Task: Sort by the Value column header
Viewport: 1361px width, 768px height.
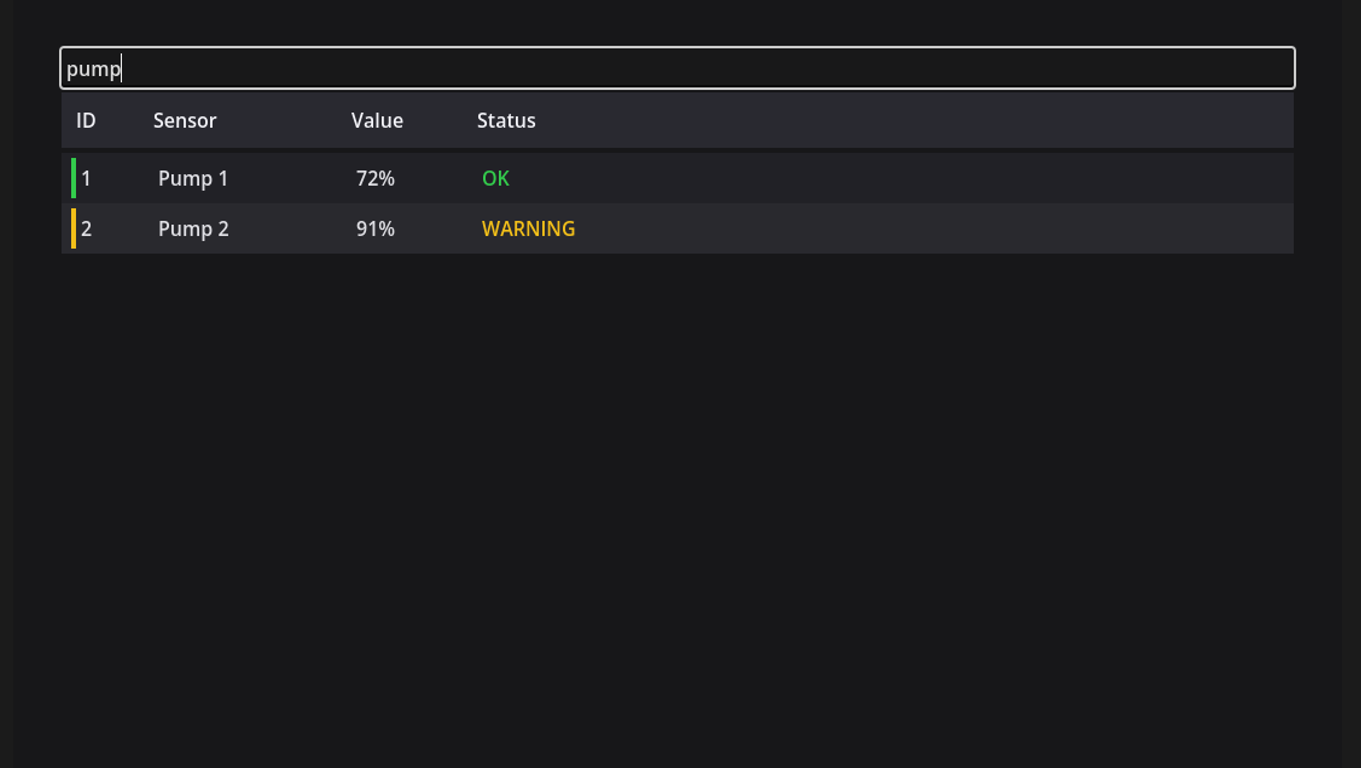Action: pos(377,121)
